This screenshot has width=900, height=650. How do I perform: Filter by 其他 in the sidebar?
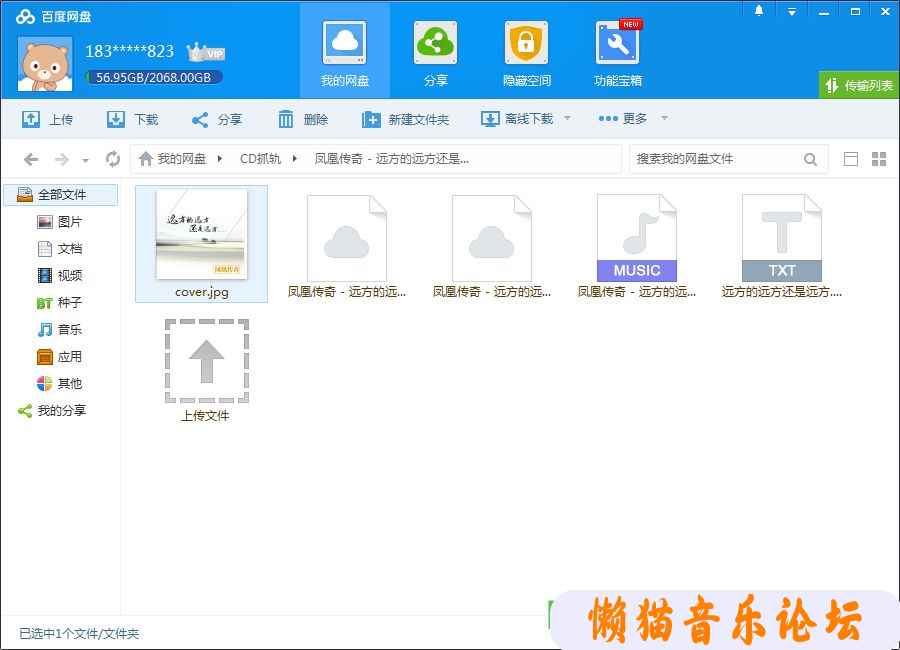tap(60, 384)
